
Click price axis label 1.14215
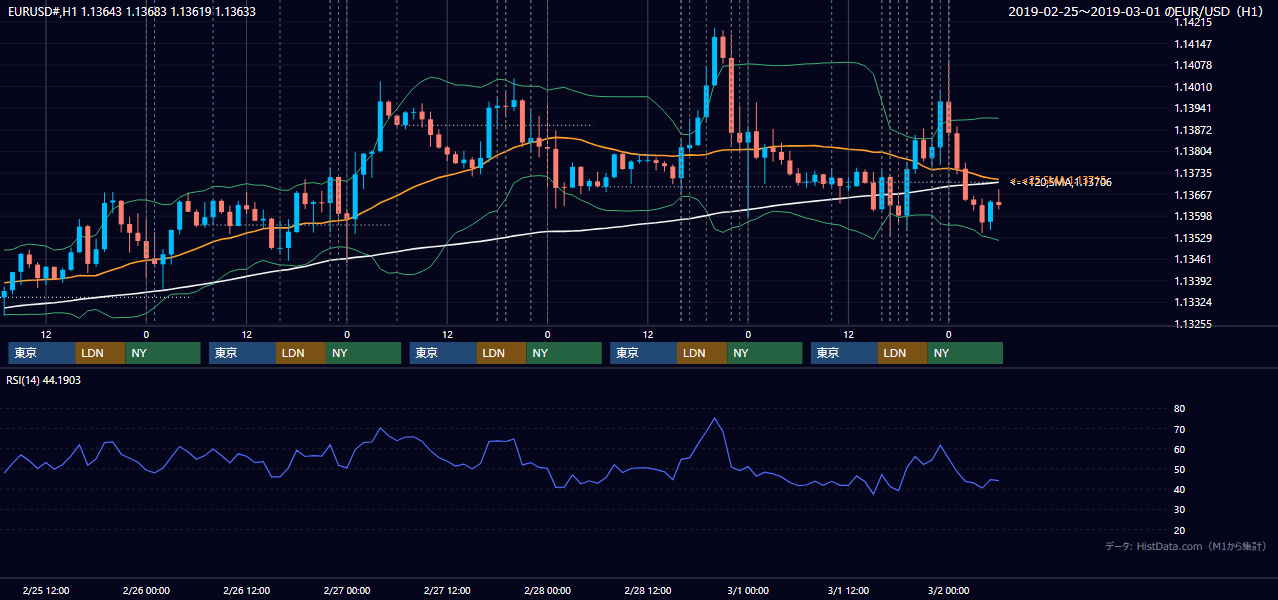1193,22
